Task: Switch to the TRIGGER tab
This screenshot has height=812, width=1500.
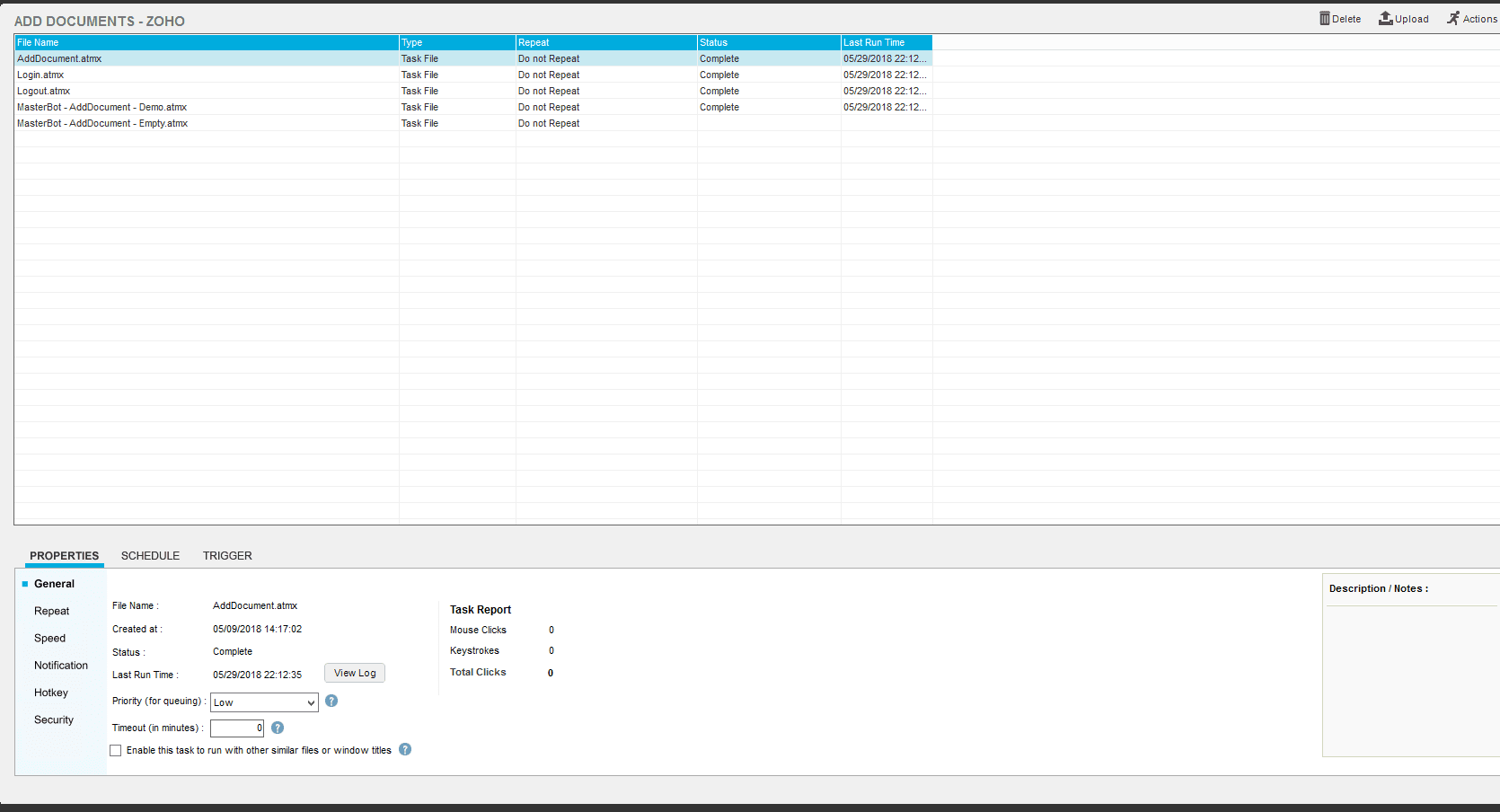Action: tap(227, 556)
